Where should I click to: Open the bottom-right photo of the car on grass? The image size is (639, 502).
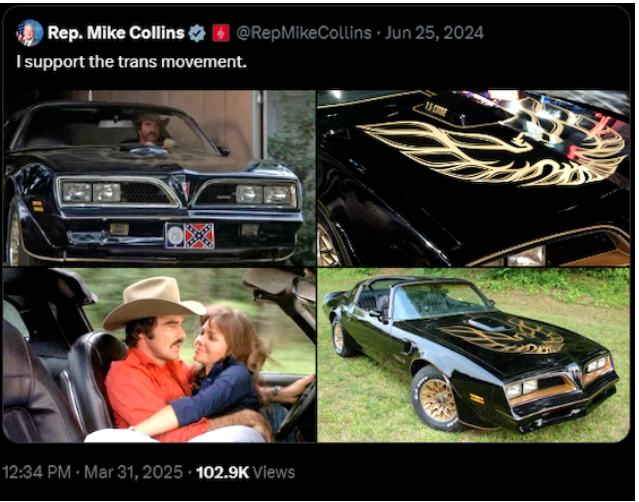click(474, 355)
